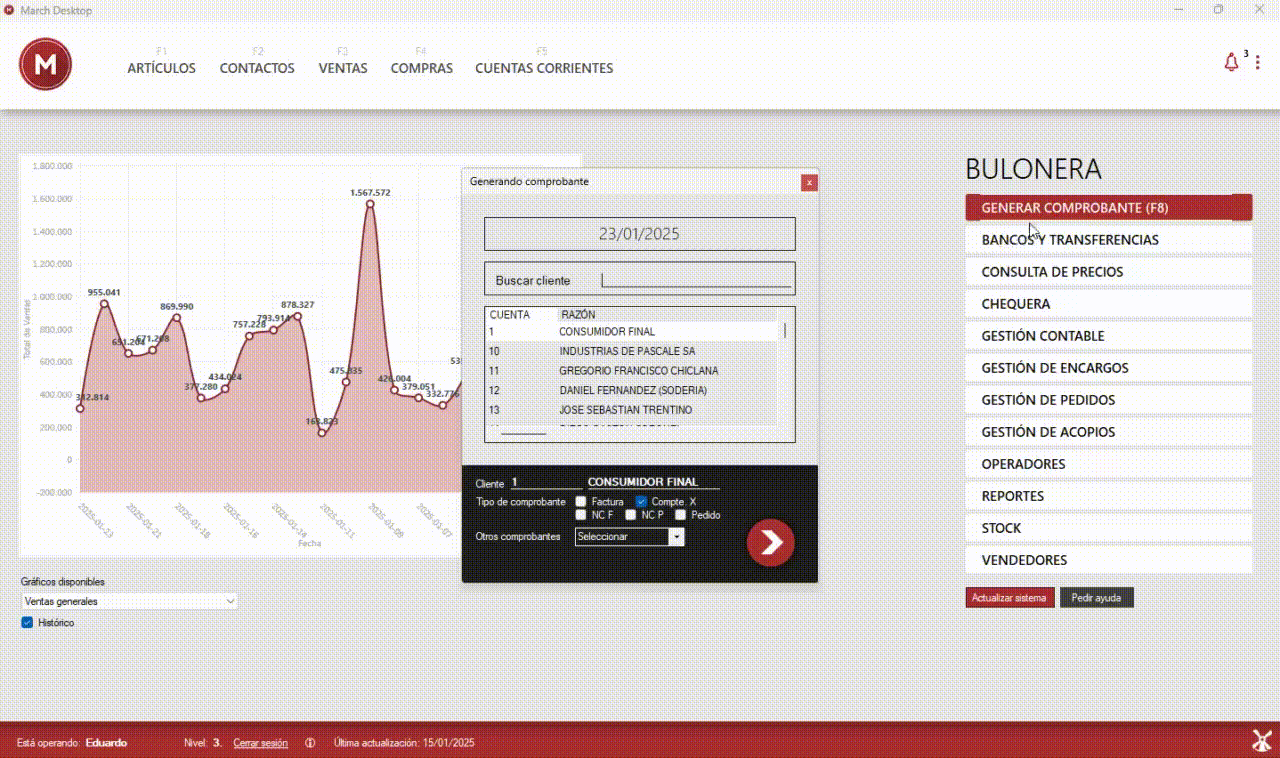Open the three-dot options menu
This screenshot has height=758, width=1280.
tap(1258, 62)
